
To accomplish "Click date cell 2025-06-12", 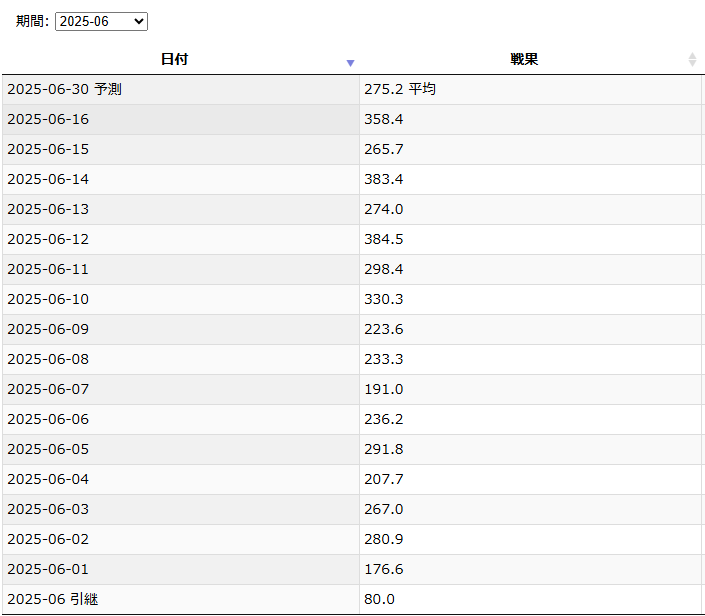I will [x=181, y=240].
